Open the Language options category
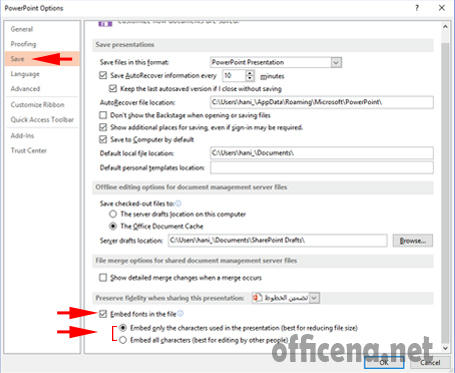 [x=25, y=74]
